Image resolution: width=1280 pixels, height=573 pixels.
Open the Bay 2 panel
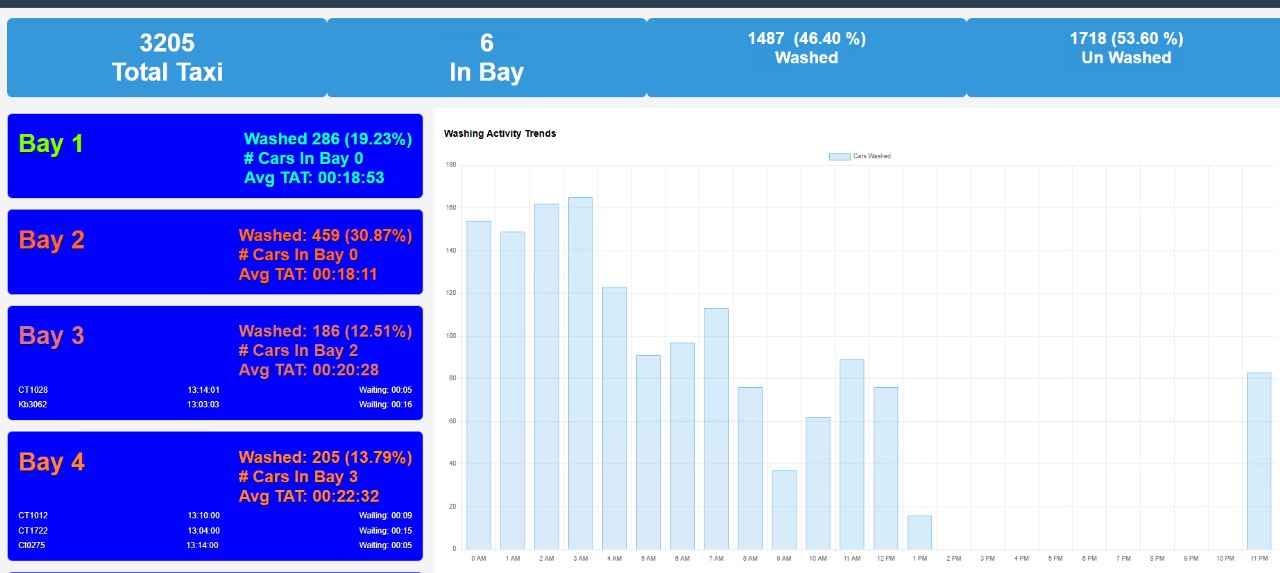[215, 252]
